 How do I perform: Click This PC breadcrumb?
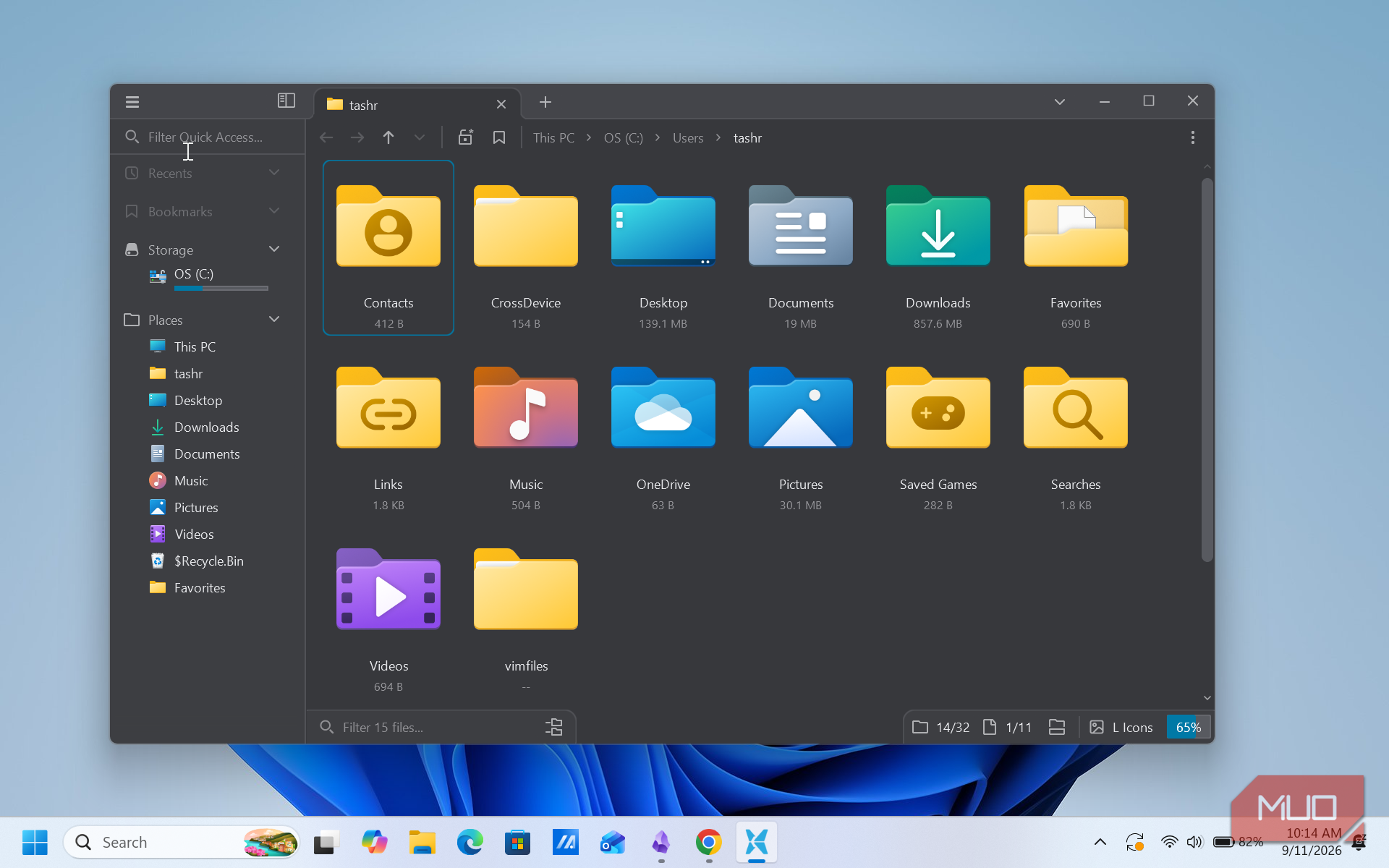coord(554,138)
